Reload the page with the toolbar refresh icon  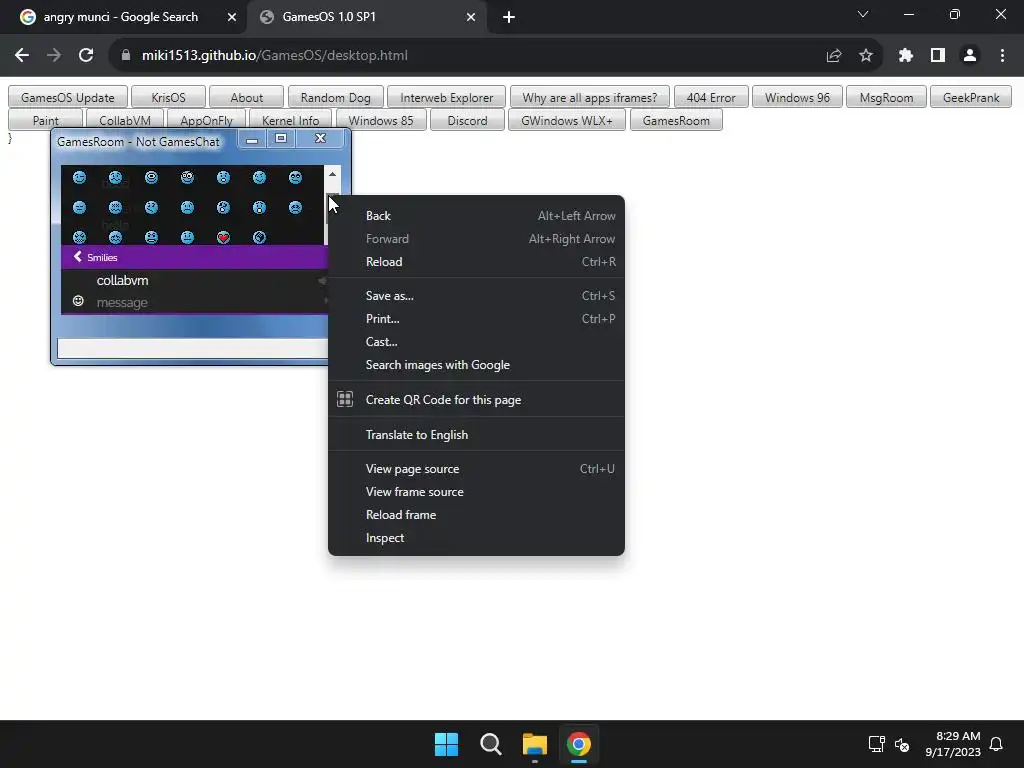[x=86, y=56]
